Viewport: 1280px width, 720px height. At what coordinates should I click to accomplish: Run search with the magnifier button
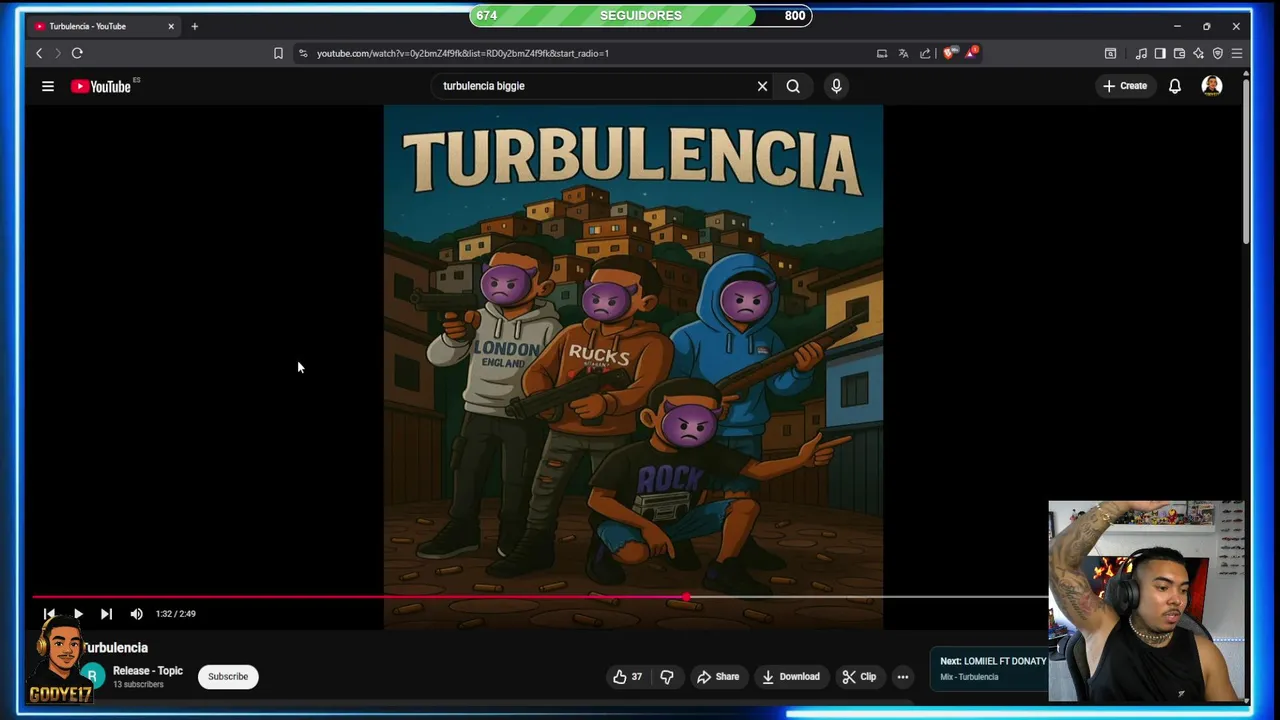[793, 86]
